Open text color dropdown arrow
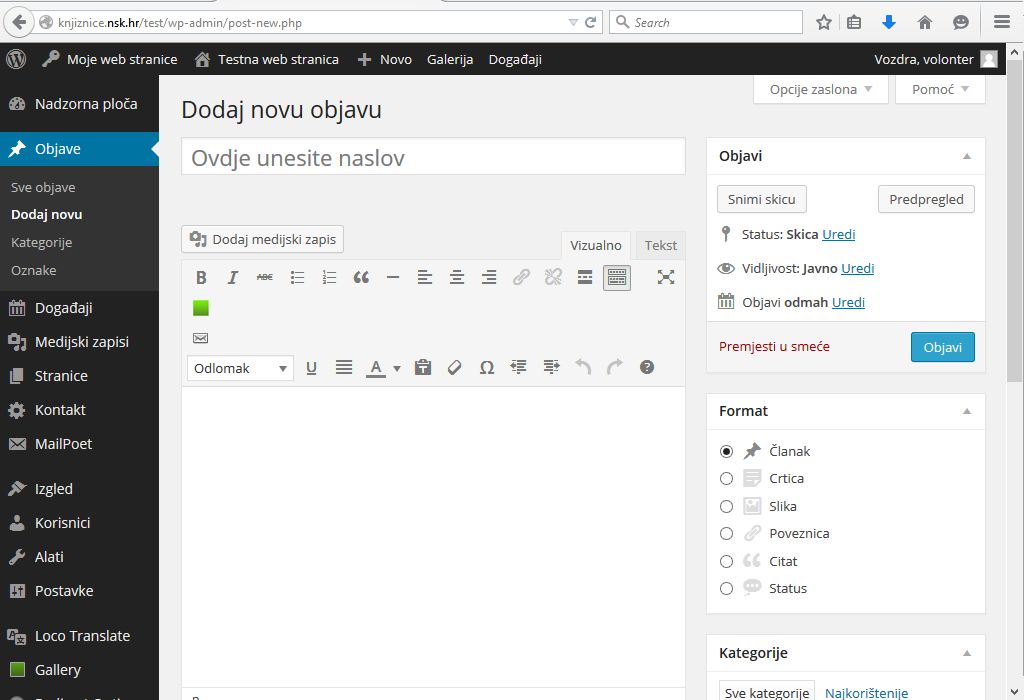This screenshot has width=1024, height=700. pyautogui.click(x=396, y=368)
